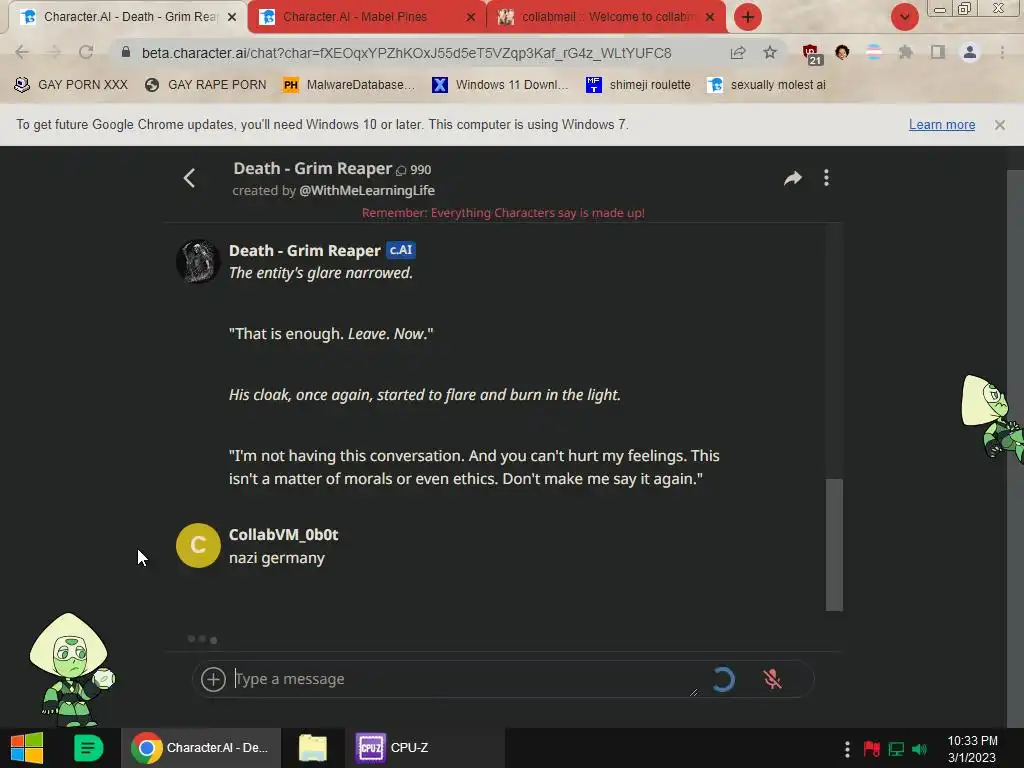1024x768 pixels.
Task: Open the Chrome profile avatar button
Action: point(970,52)
